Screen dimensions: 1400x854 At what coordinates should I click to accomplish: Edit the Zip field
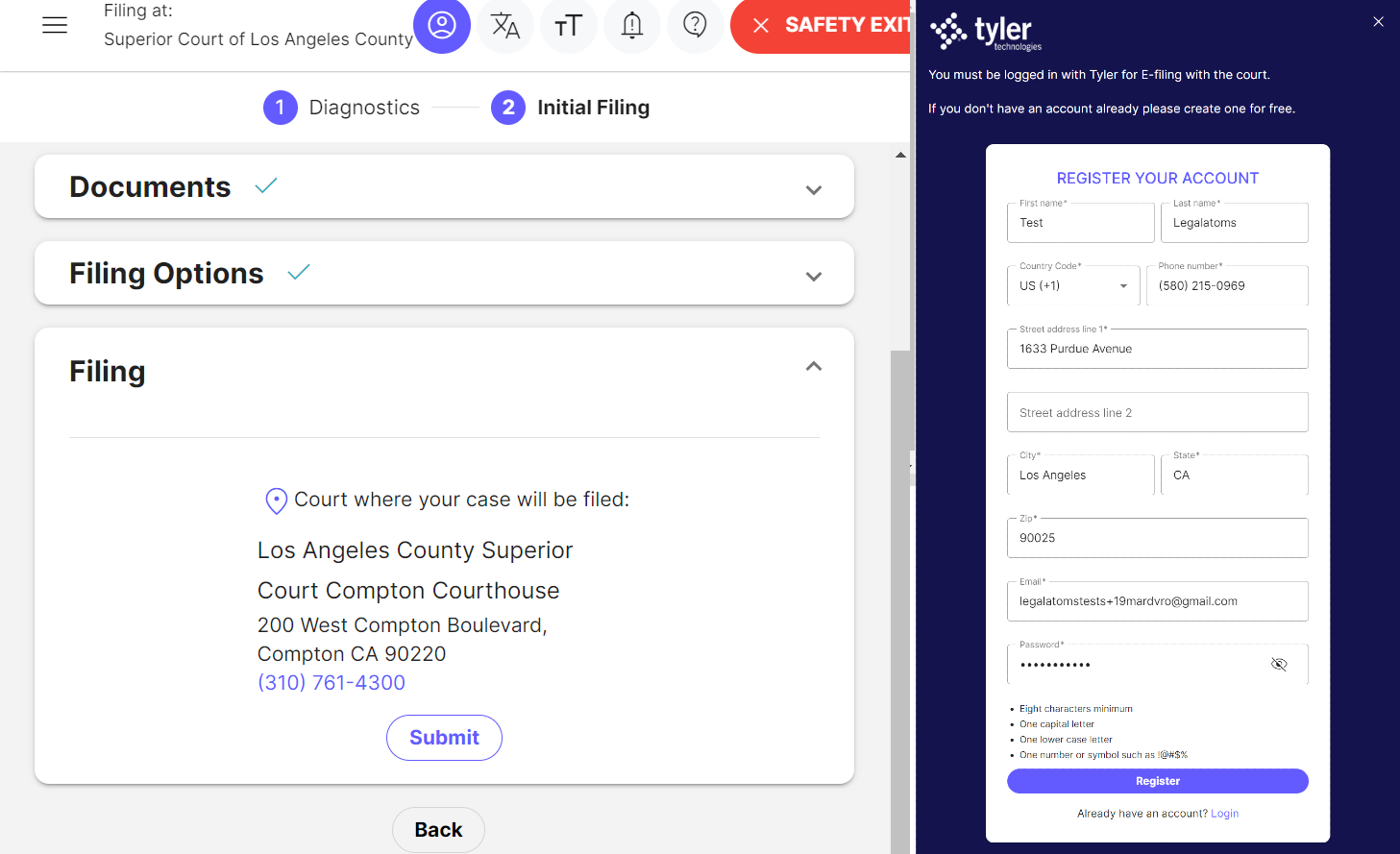point(1158,538)
